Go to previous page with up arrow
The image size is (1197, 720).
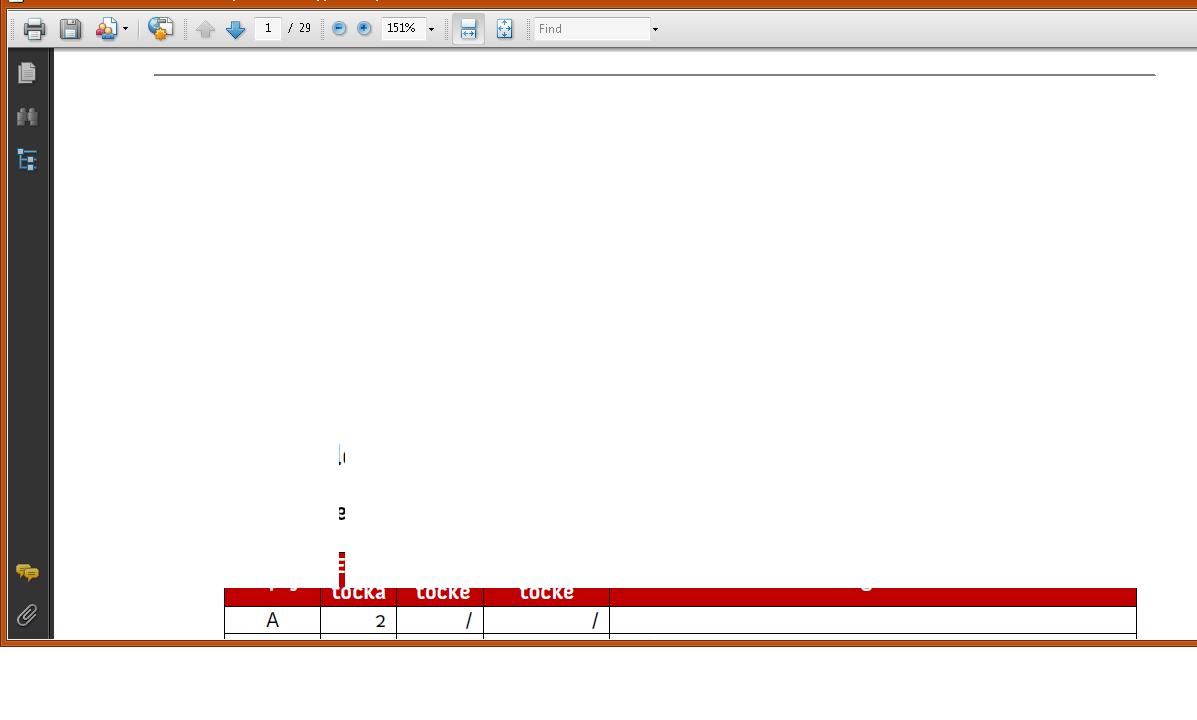tap(205, 29)
